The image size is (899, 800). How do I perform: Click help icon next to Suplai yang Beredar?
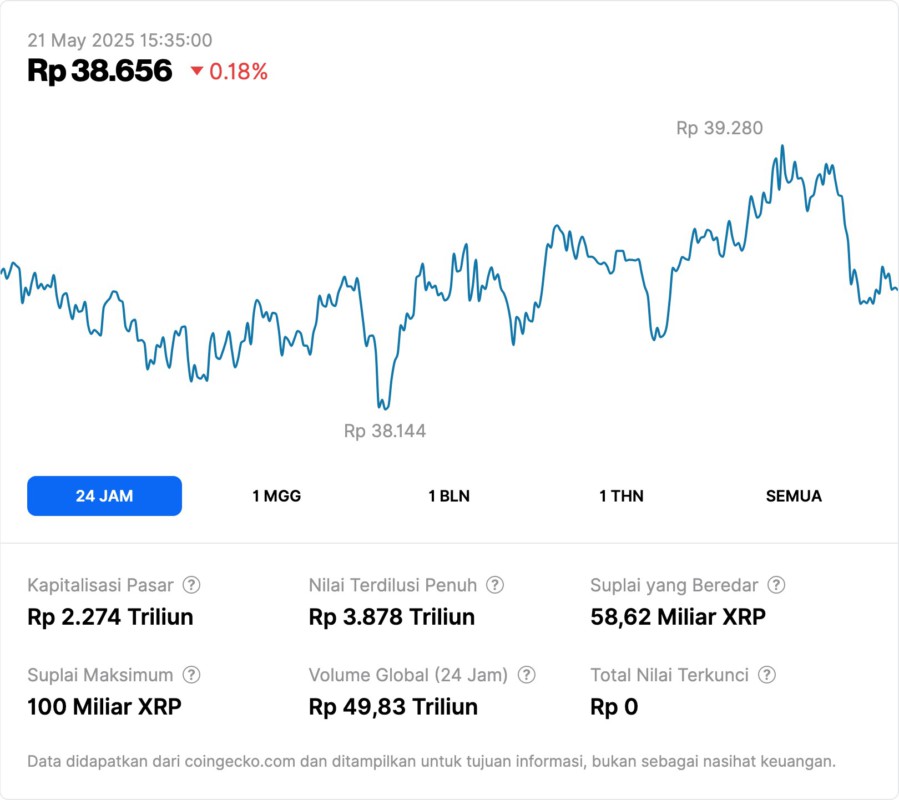click(776, 585)
